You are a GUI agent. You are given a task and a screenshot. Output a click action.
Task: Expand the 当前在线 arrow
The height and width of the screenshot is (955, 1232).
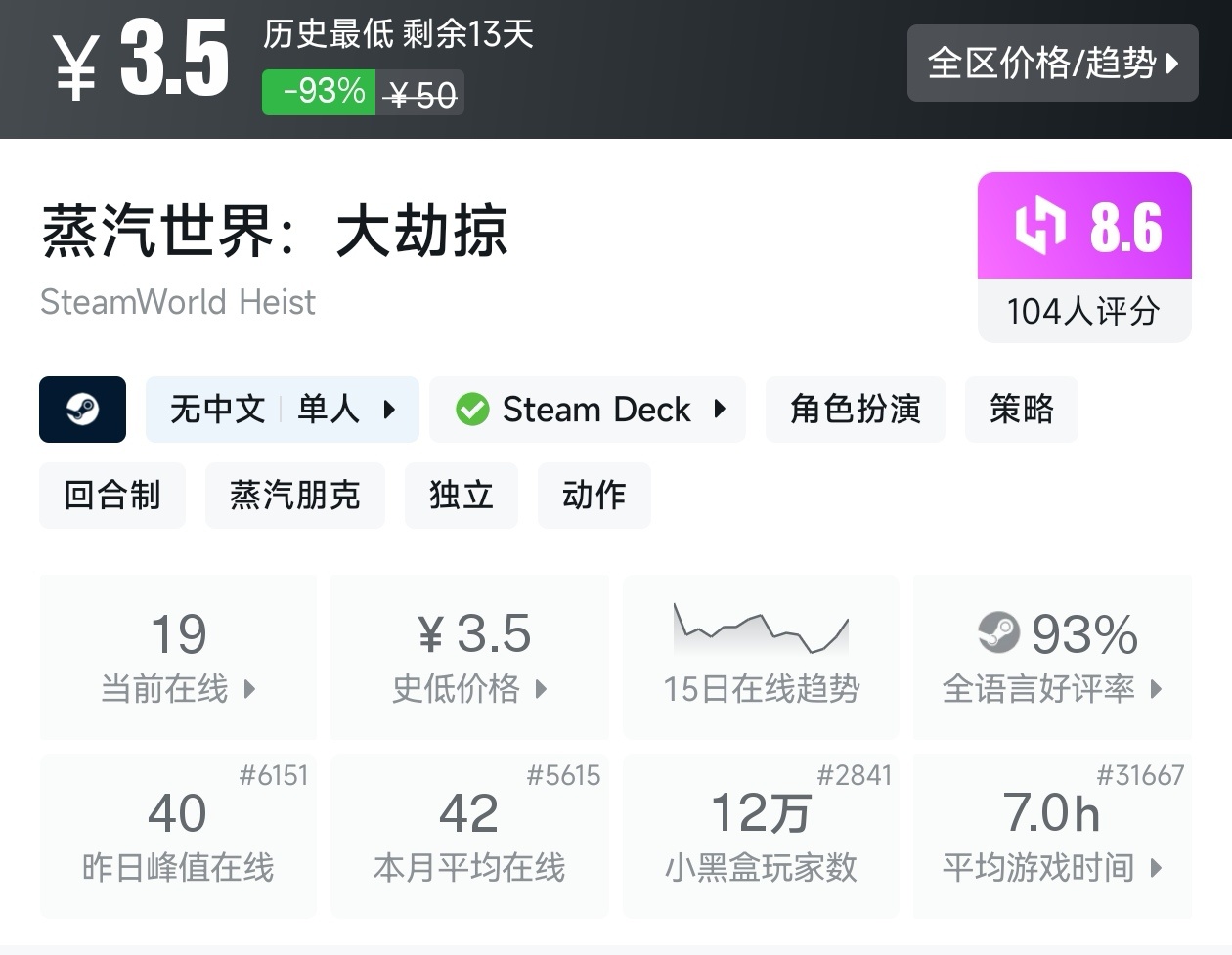click(x=249, y=689)
